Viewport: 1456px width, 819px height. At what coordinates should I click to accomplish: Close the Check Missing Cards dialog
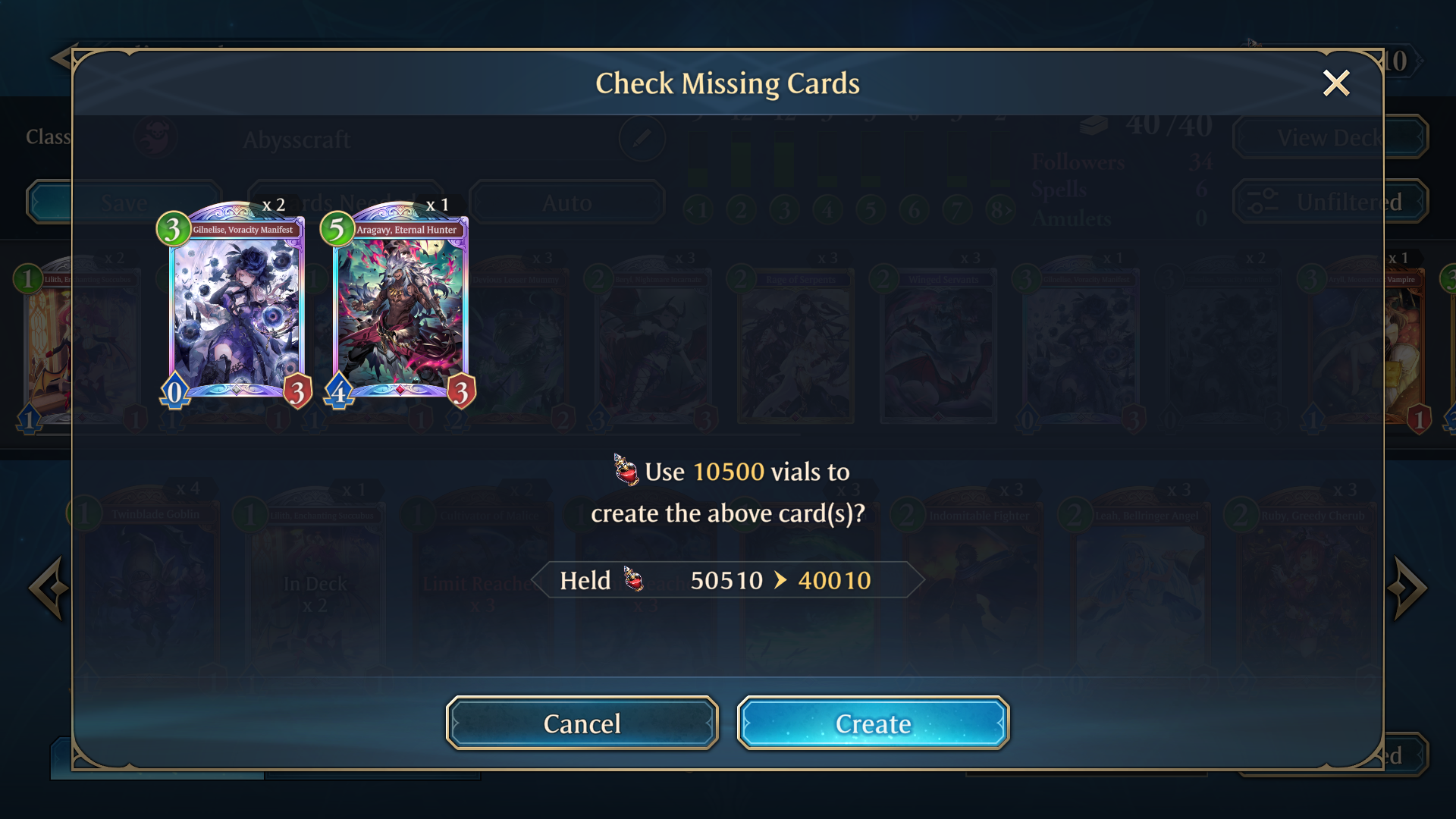click(1335, 83)
